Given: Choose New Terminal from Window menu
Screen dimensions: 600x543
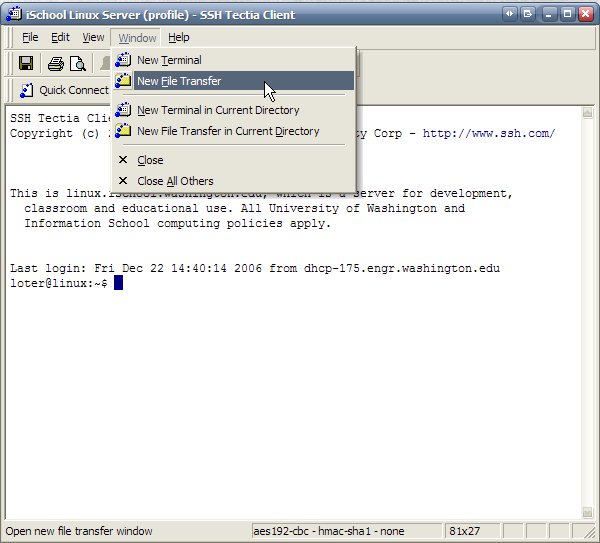Looking at the screenshot, I should 233,60.
